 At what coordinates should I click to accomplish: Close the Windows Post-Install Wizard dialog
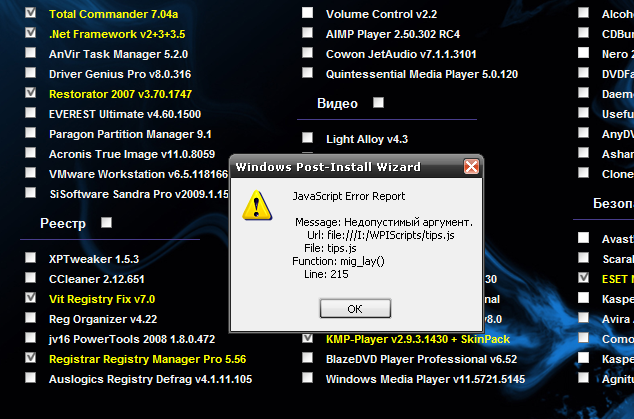pyautogui.click(x=471, y=166)
